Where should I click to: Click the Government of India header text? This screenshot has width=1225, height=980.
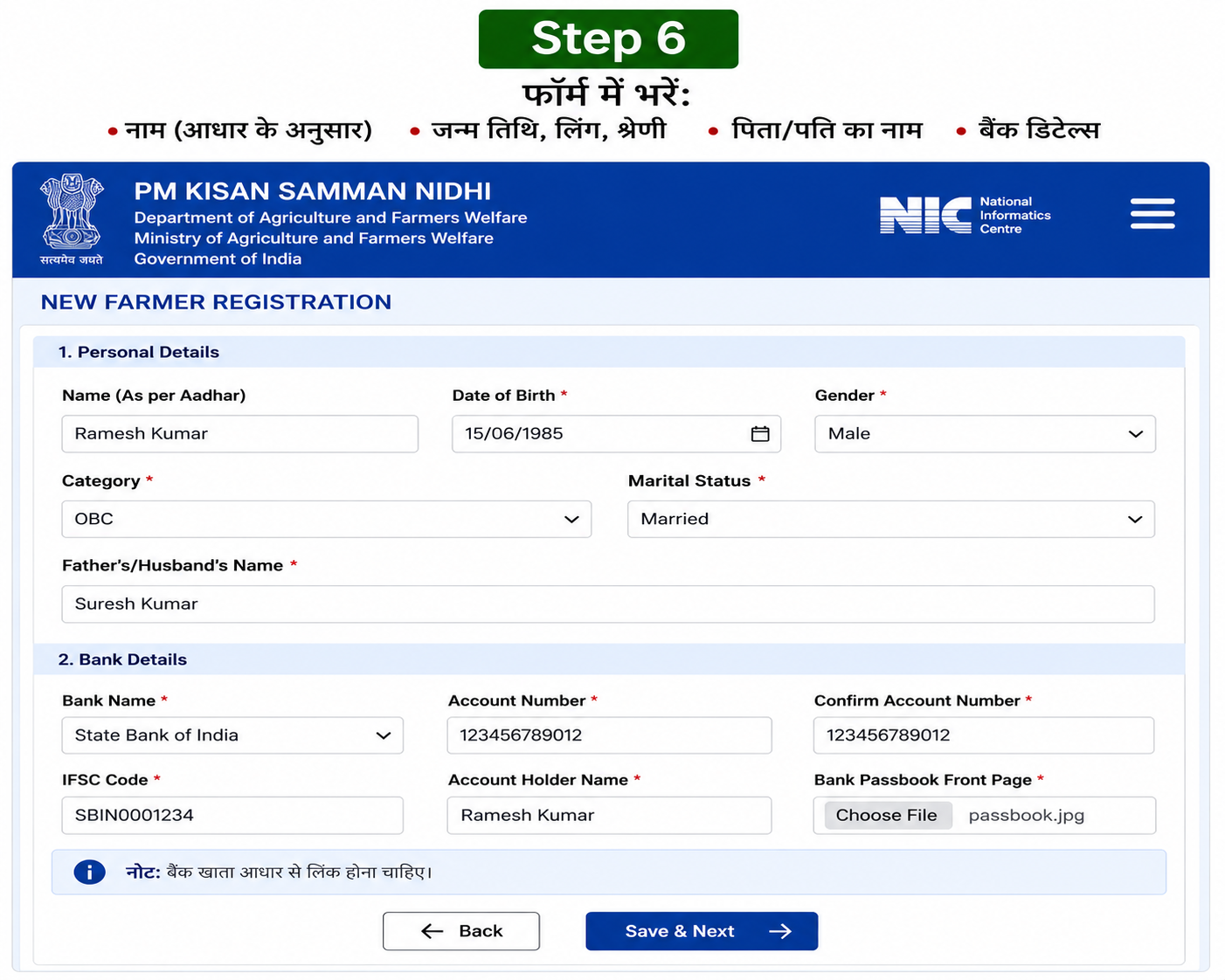coord(218,259)
